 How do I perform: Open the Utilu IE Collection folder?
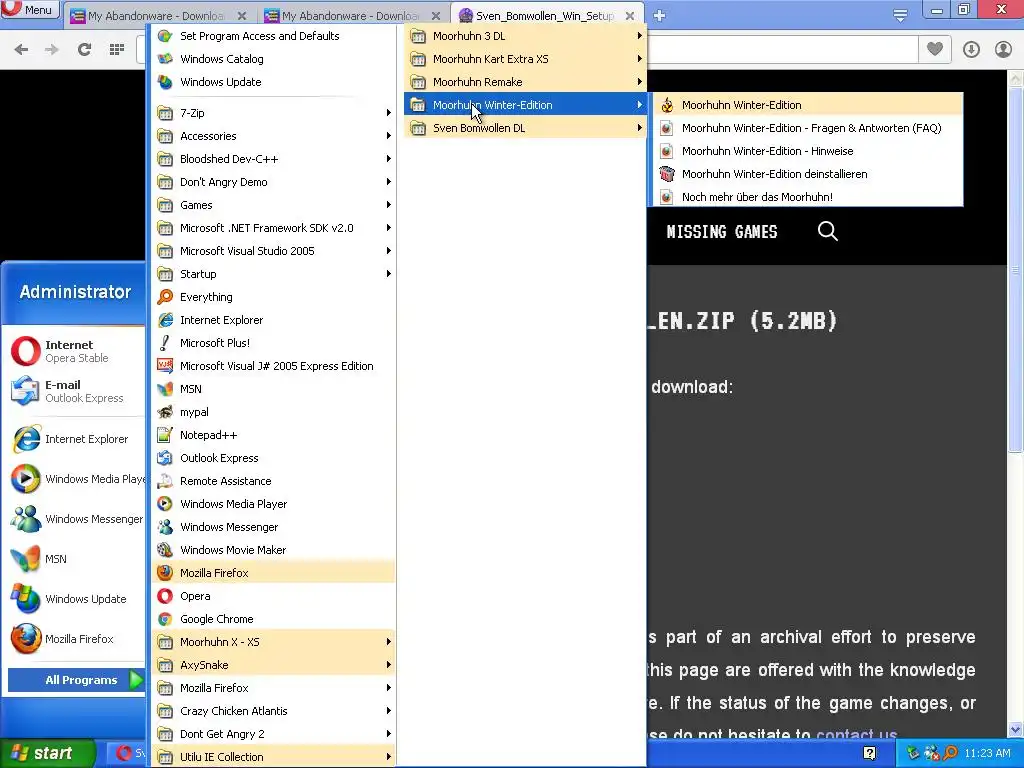tap(274, 757)
